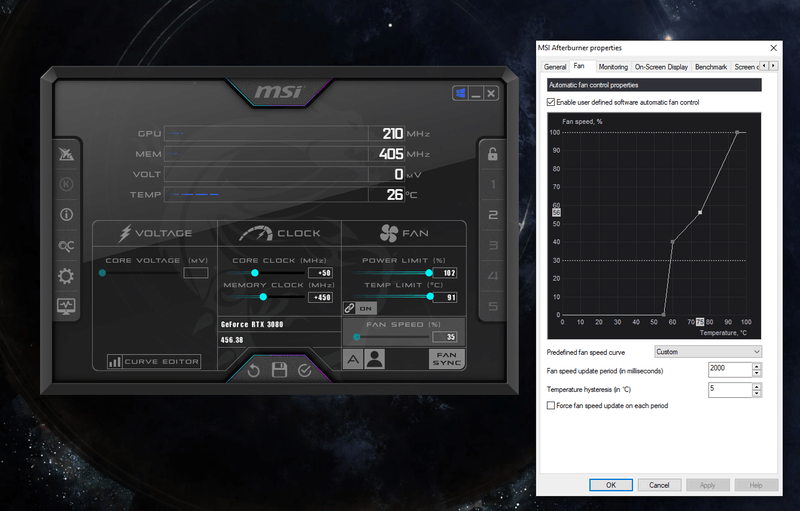Expand the Predefined fan speed curve dropdown
This screenshot has height=511, width=800.
707,352
